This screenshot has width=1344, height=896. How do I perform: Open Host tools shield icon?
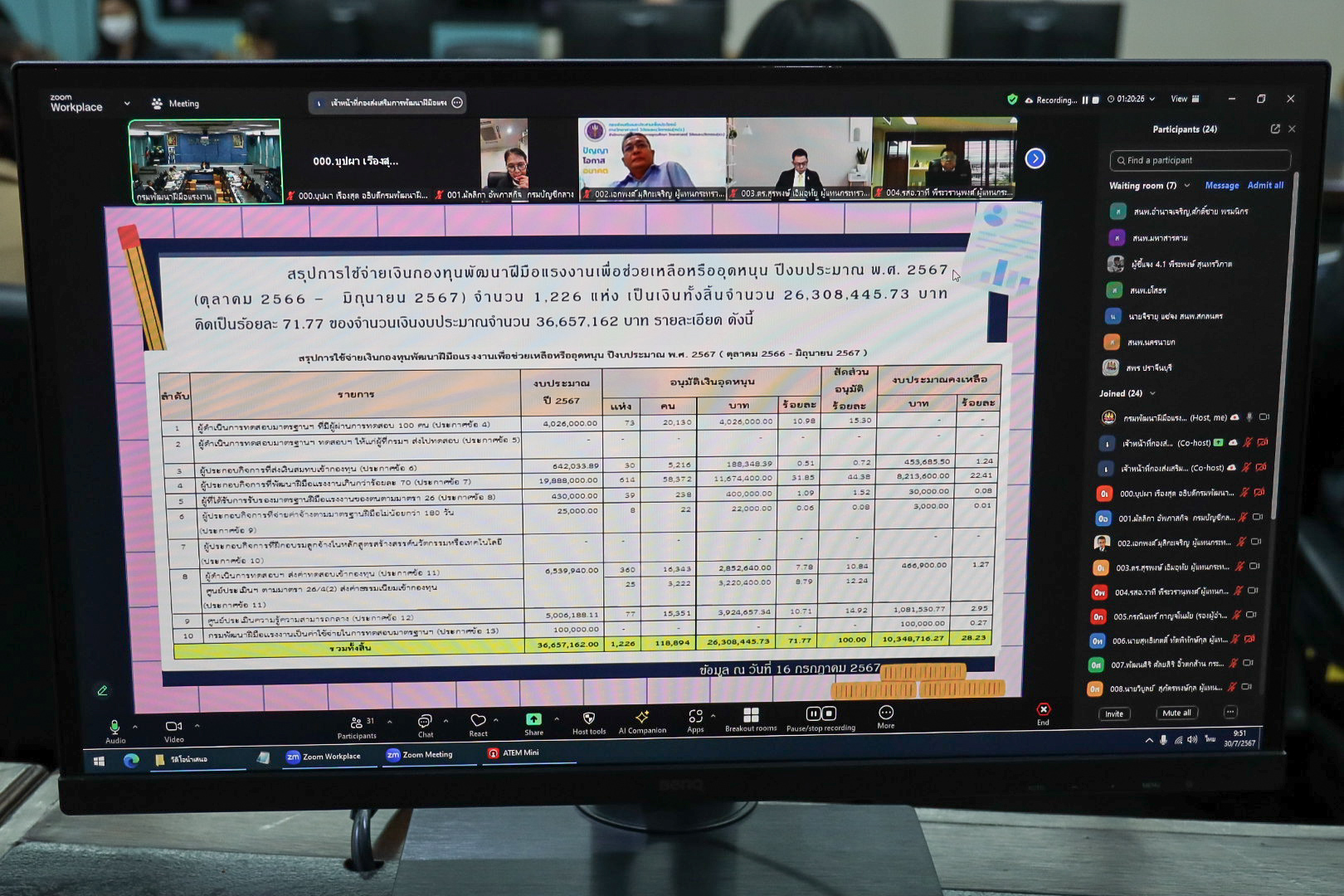(x=588, y=718)
